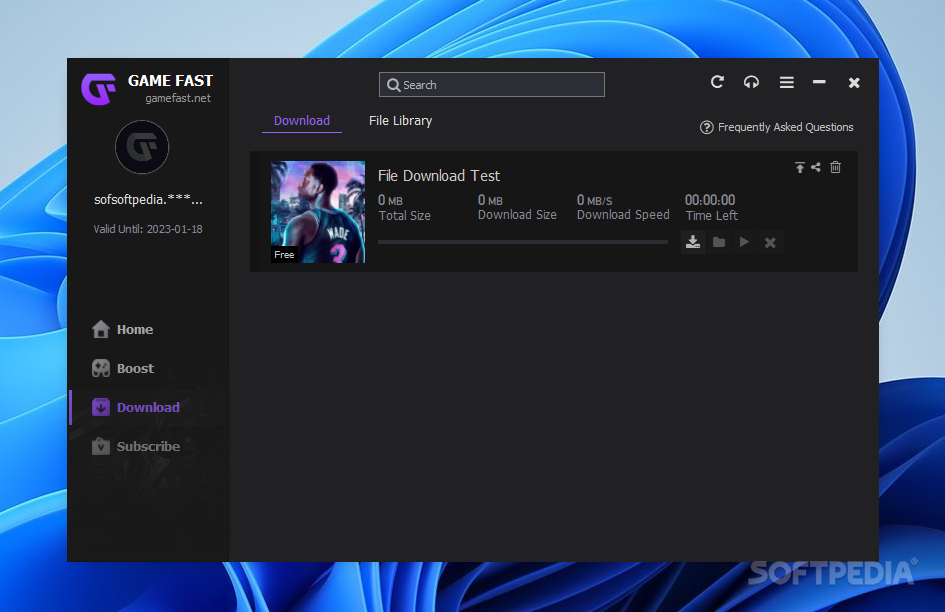Viewport: 945px width, 612px height.
Task: Click the magnifier icon in search box
Action: 394,85
